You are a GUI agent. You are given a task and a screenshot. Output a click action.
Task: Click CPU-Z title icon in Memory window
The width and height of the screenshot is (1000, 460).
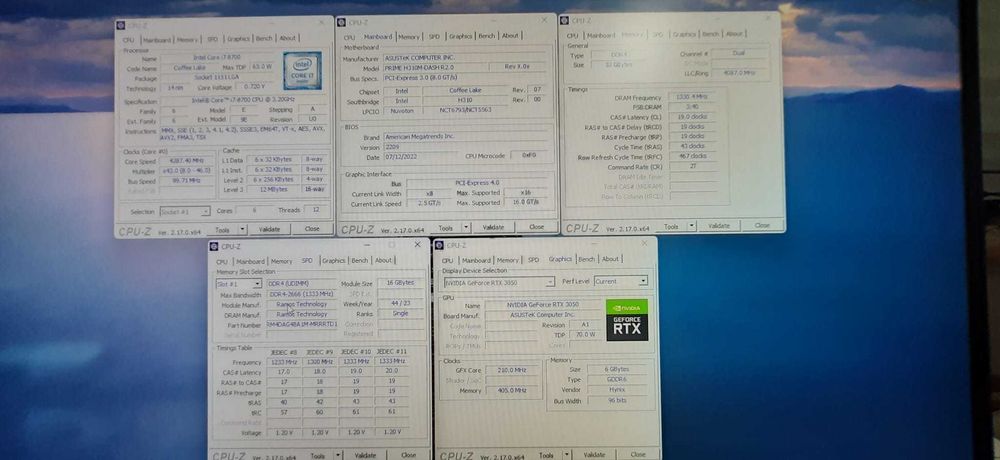point(564,20)
